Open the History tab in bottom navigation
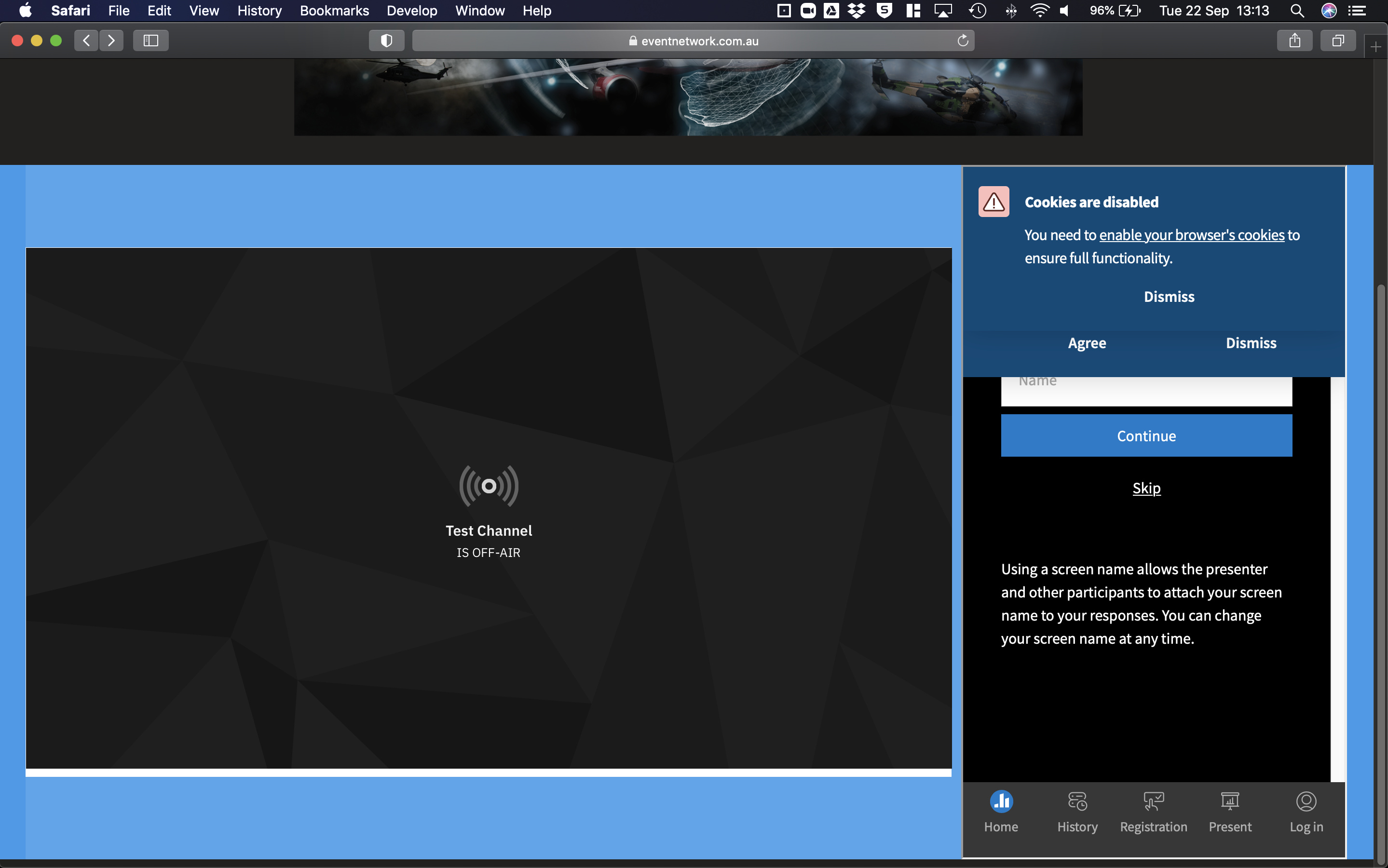1388x868 pixels. coord(1077,813)
